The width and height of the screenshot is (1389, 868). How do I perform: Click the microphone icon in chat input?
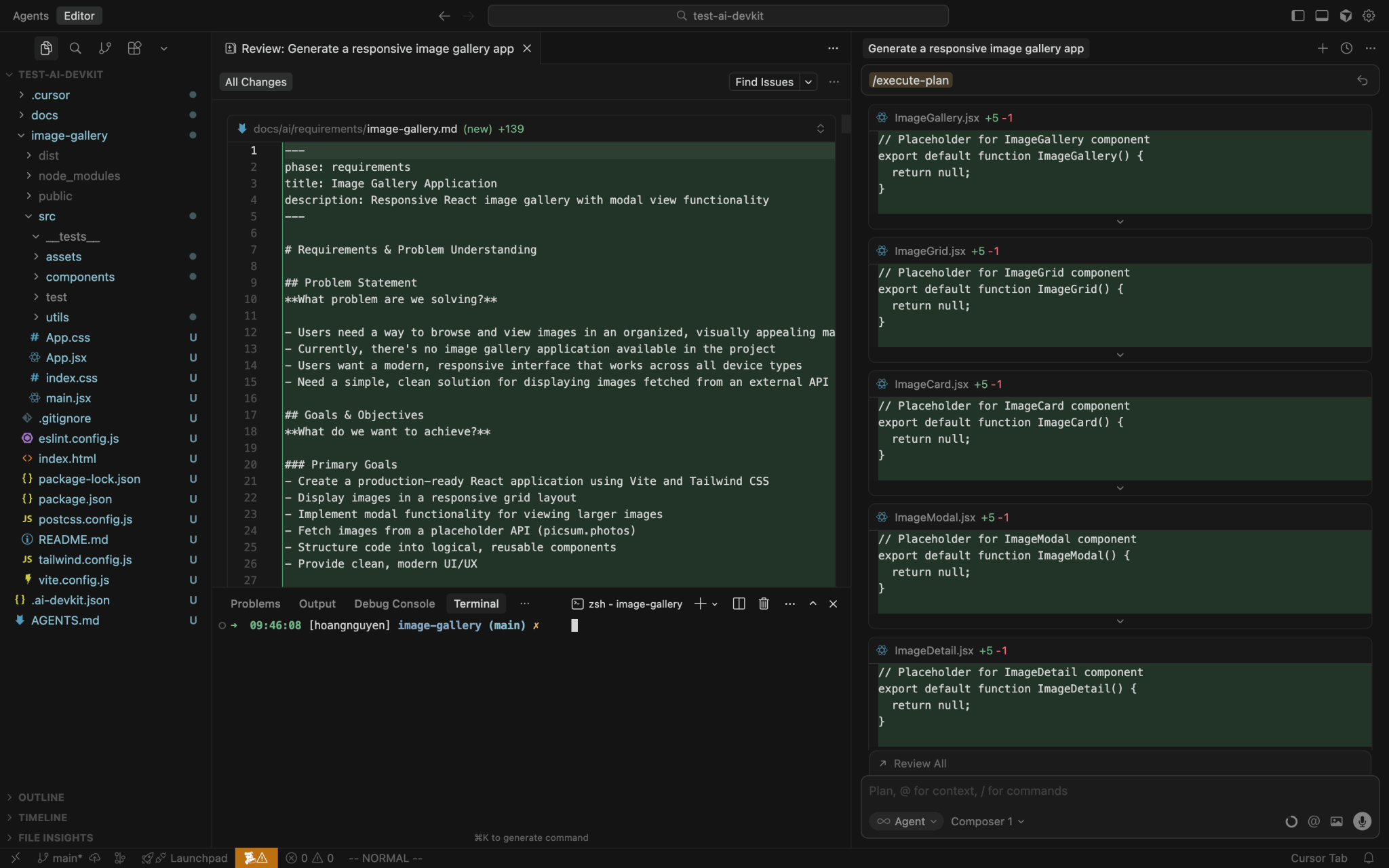coord(1361,821)
